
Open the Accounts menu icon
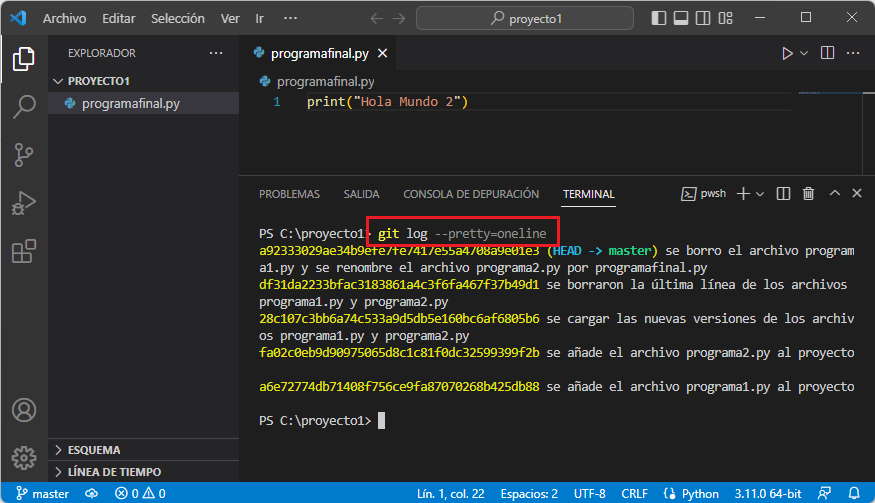point(24,410)
